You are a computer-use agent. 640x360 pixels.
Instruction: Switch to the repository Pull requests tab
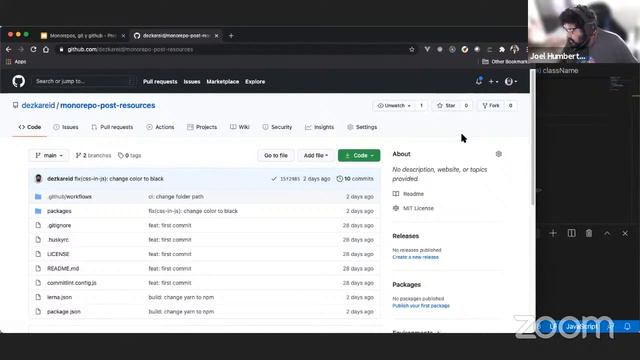click(112, 127)
